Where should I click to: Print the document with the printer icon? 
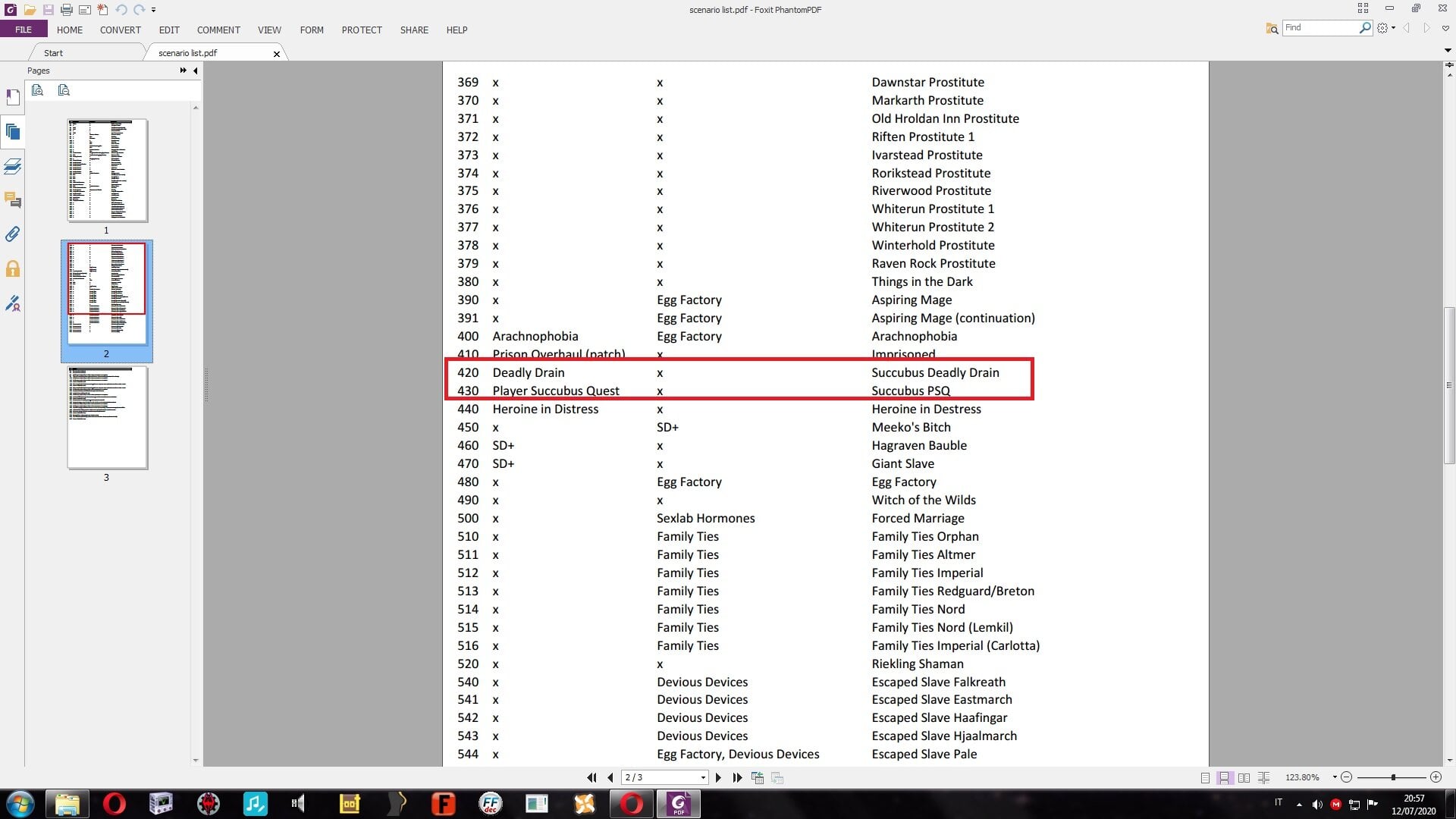click(67, 10)
